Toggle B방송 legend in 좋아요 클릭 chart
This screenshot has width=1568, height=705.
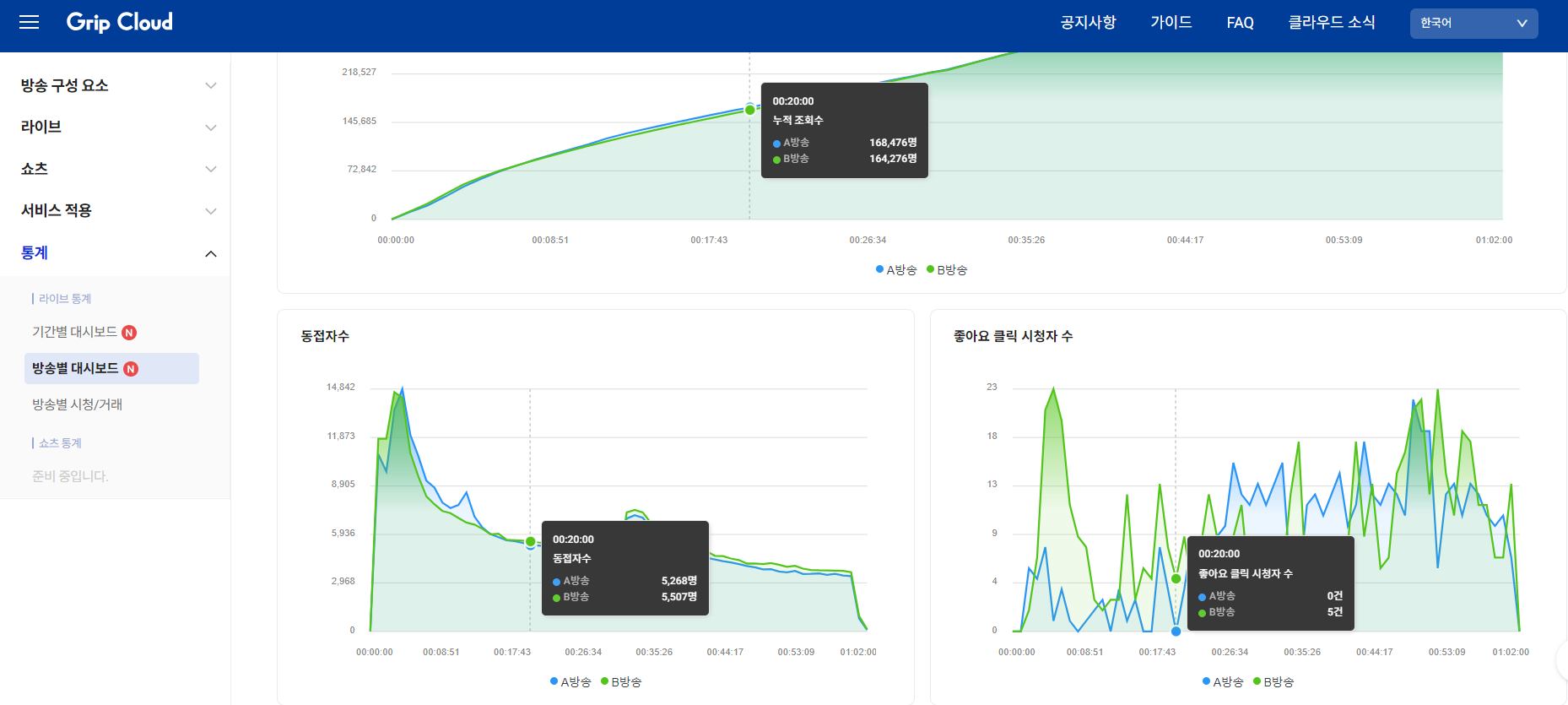tap(1273, 681)
